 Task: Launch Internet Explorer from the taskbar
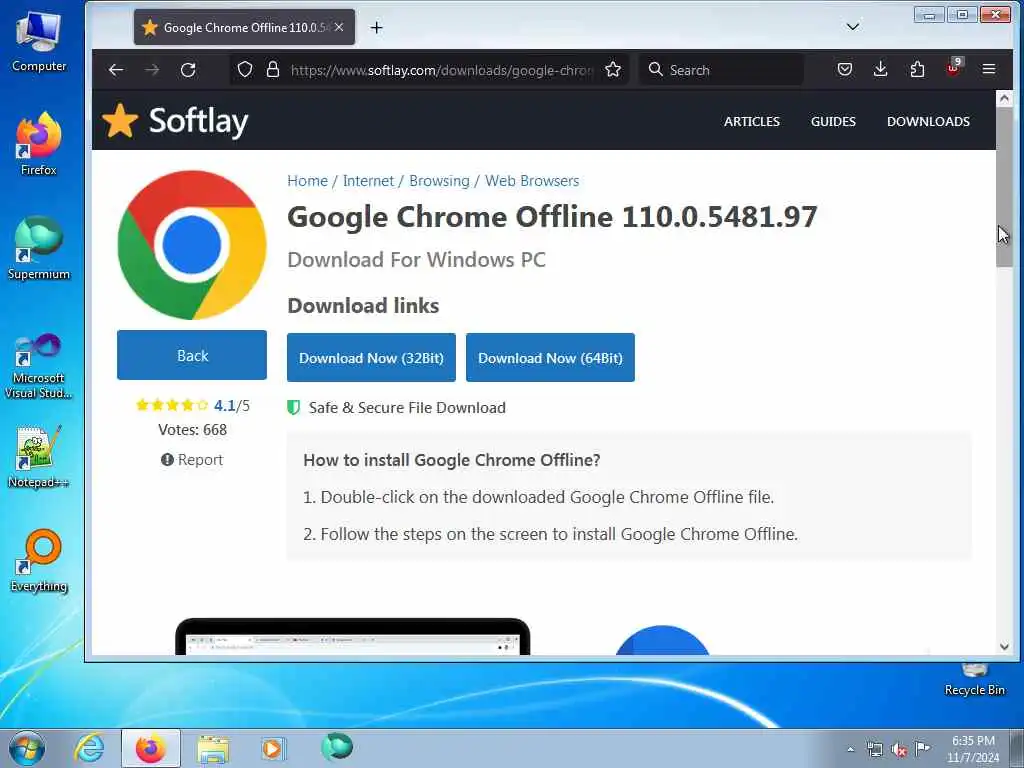click(x=89, y=748)
